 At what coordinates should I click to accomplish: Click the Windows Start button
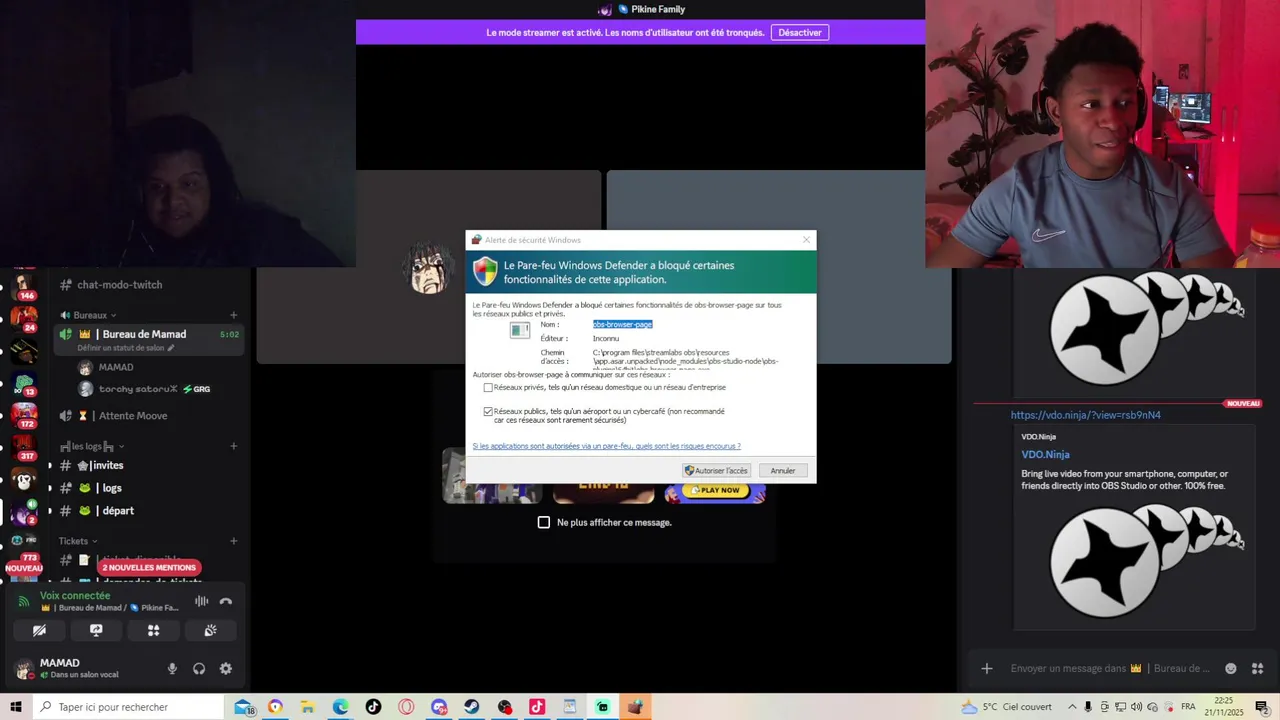(16, 707)
